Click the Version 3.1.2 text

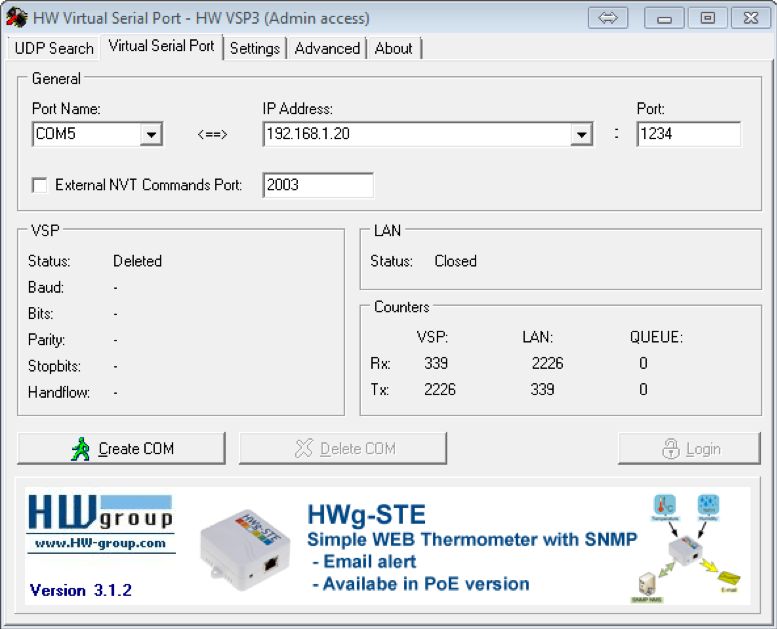tap(81, 590)
